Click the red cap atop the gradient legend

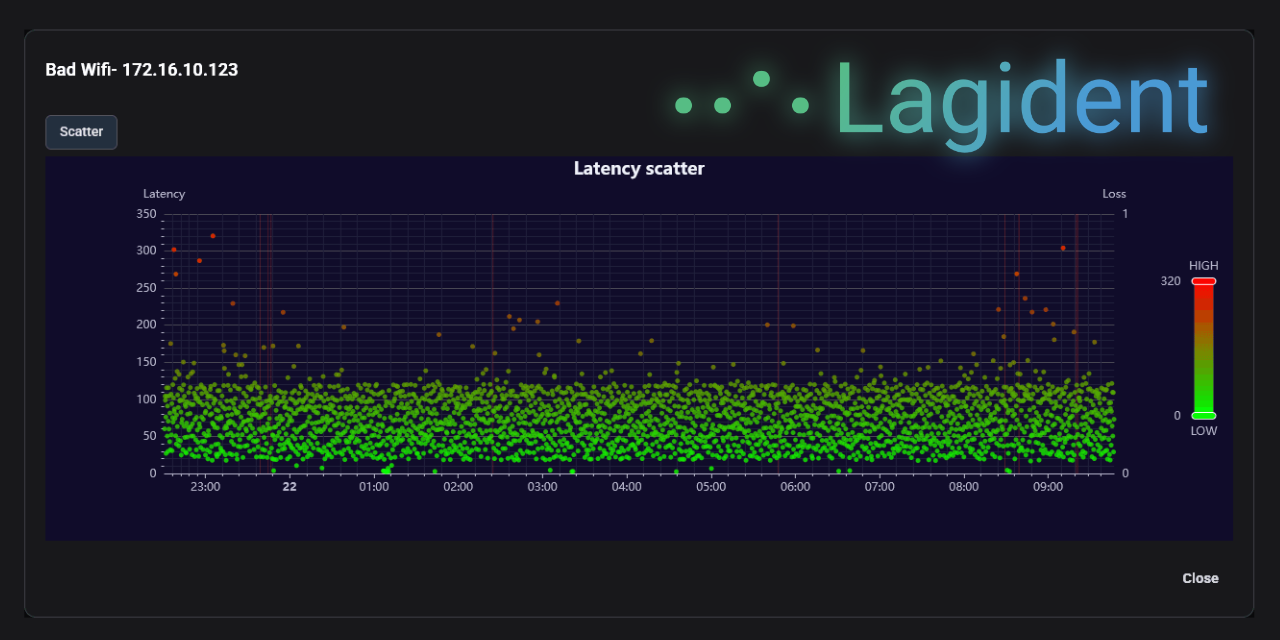(1203, 282)
